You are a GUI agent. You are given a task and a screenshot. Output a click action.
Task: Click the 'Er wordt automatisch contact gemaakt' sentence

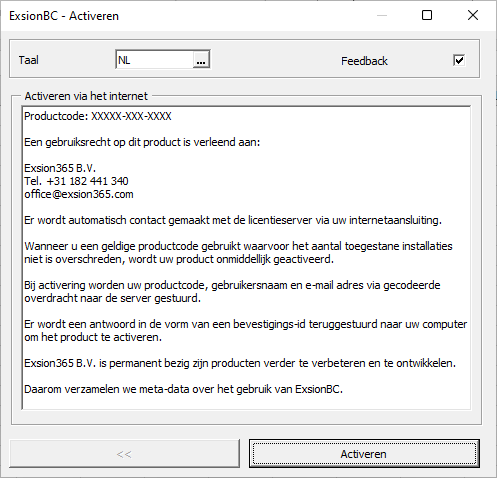233,220
